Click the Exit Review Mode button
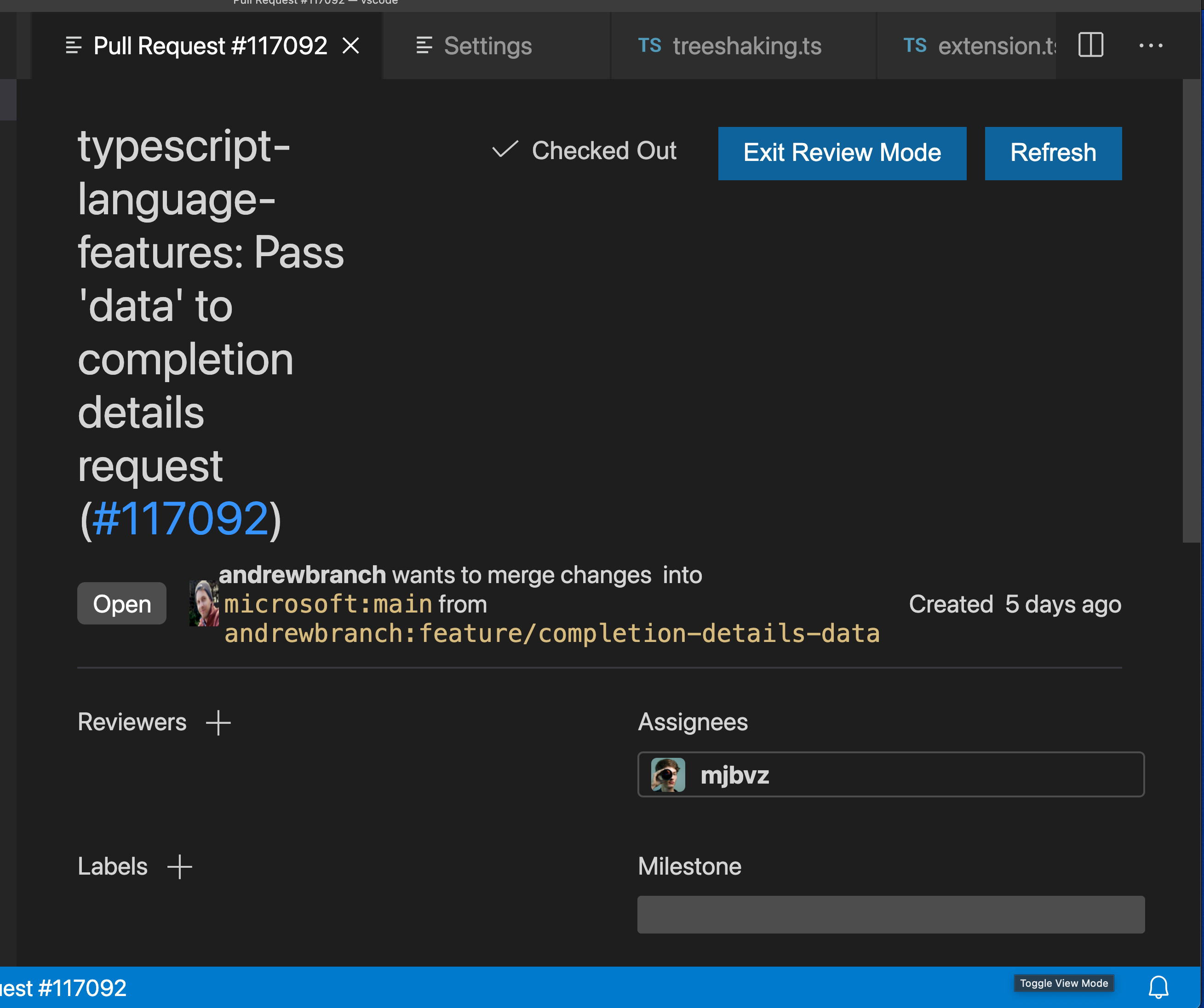The width and height of the screenshot is (1204, 1008). 842,153
